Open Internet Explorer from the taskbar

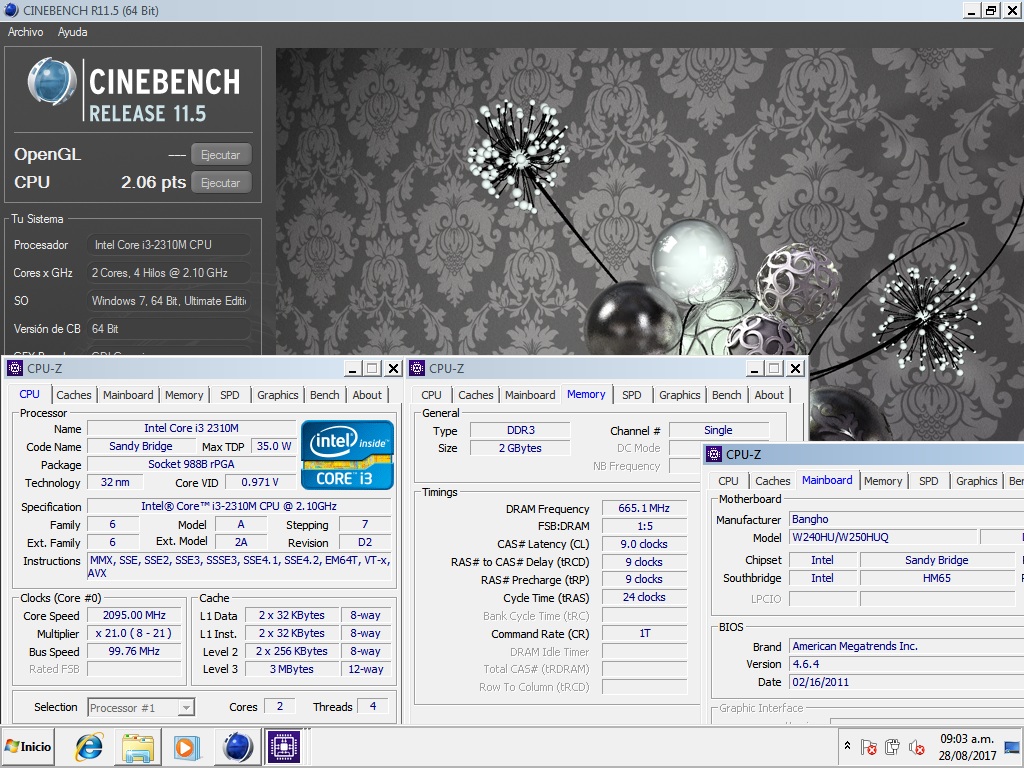pos(89,746)
